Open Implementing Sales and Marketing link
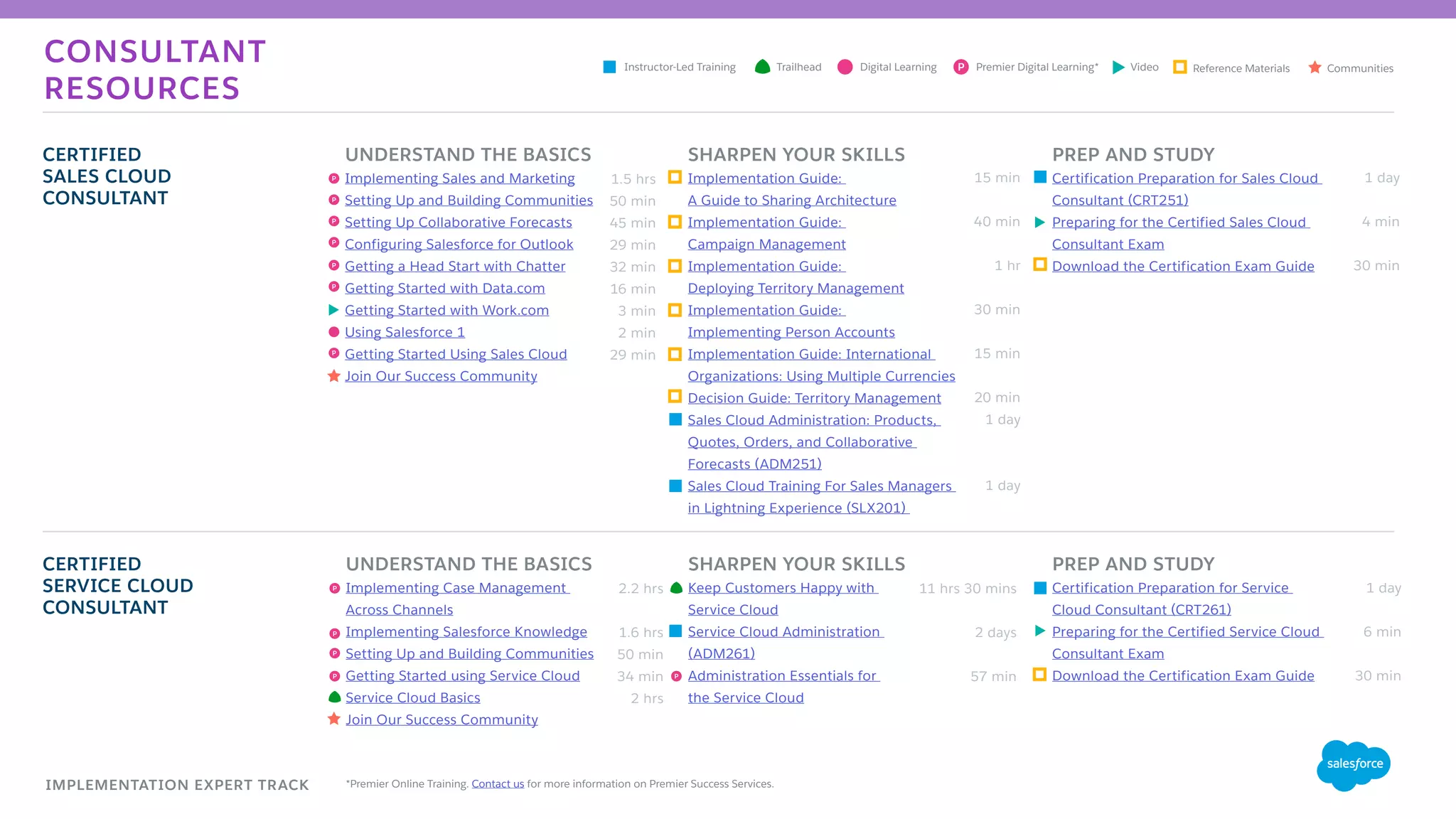The height and width of the screenshot is (819, 1456). coord(459,178)
